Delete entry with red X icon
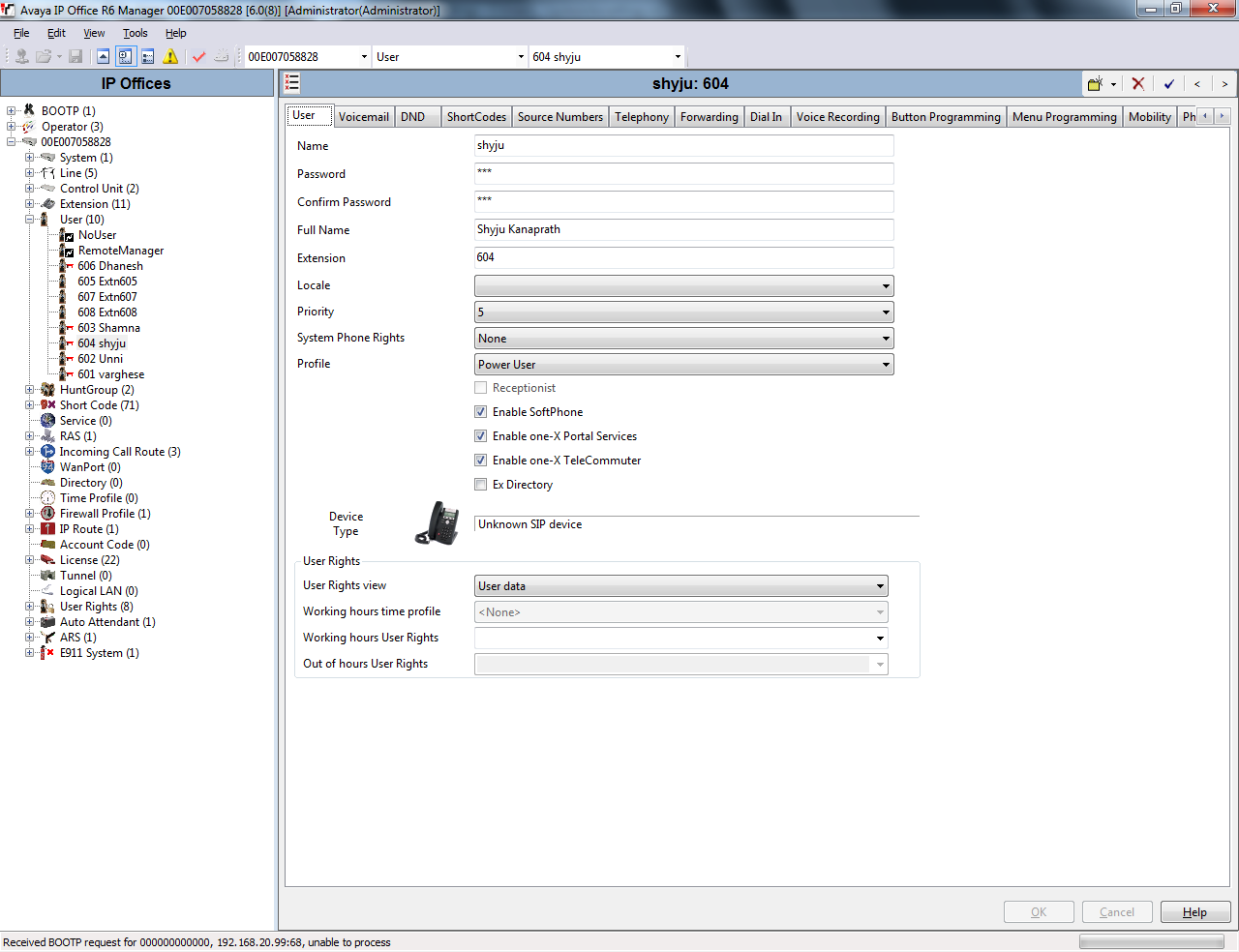The image size is (1239, 952). 1138,84
